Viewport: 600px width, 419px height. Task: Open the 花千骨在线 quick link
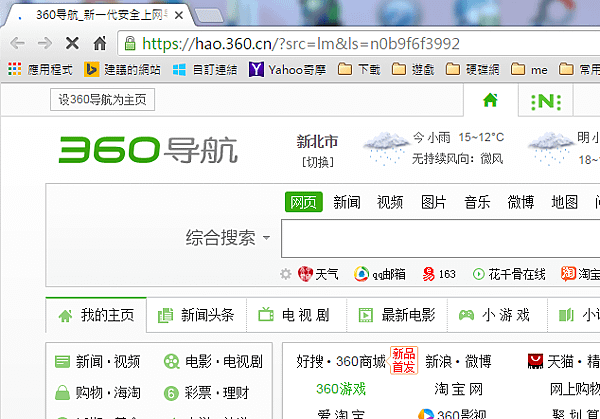[509, 274]
